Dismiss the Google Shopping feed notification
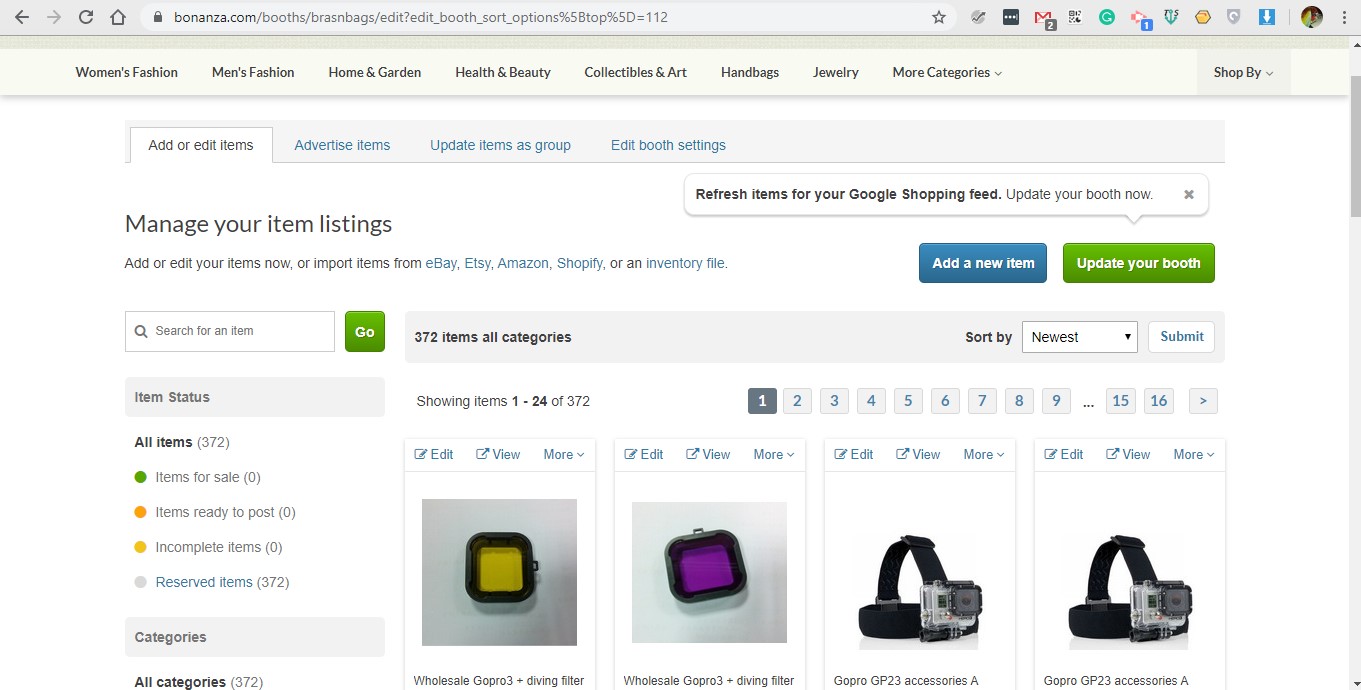 1188,195
